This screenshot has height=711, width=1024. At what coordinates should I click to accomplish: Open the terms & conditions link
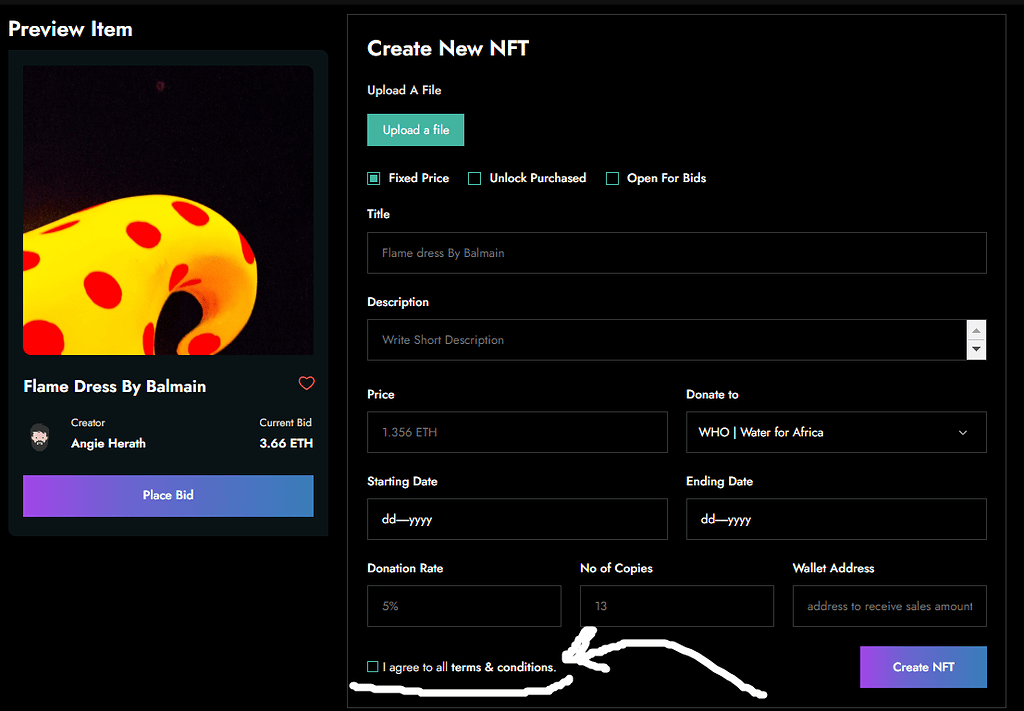pyautogui.click(x=504, y=667)
